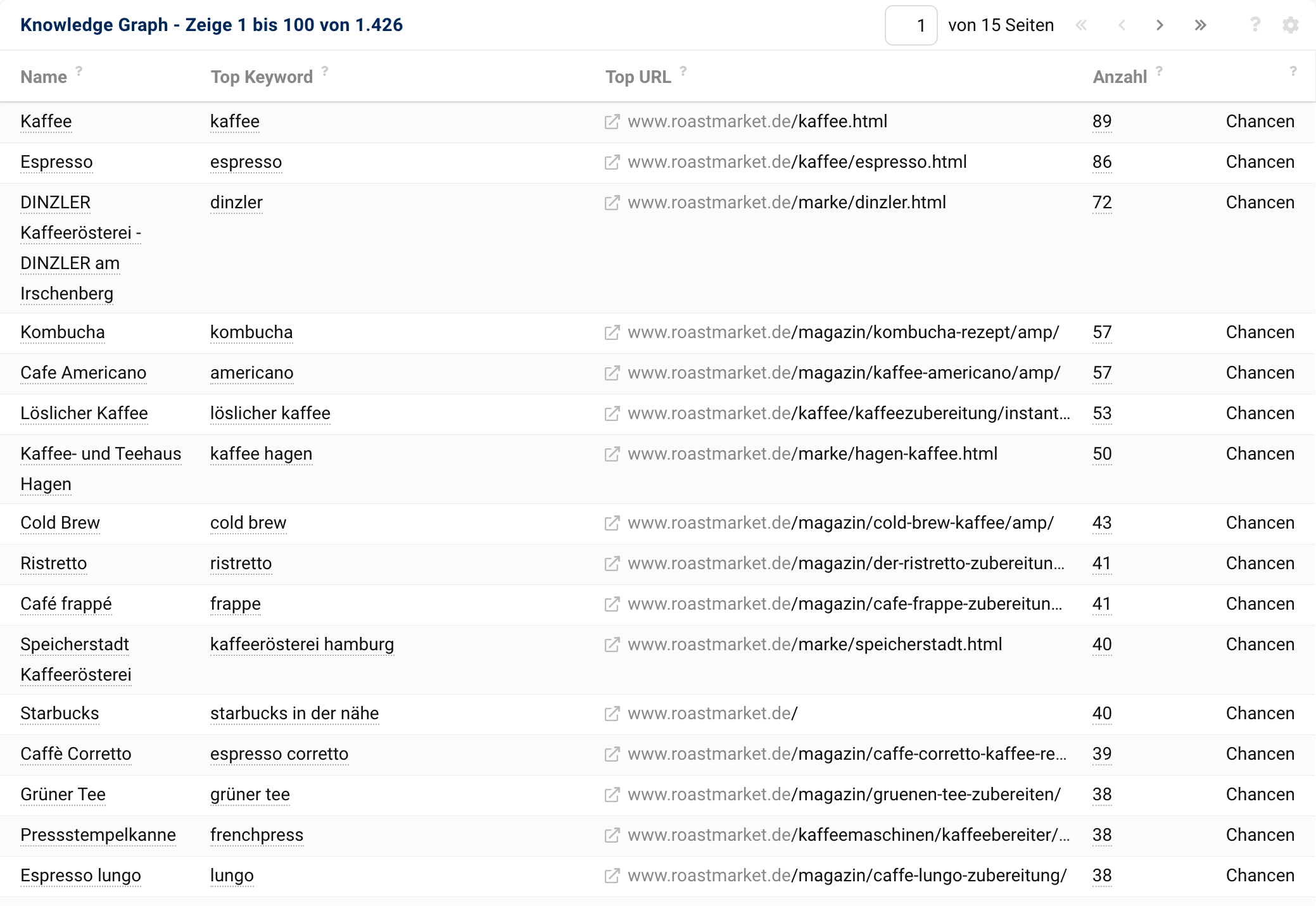Select the Café frappé entity name
Screen dimensions: 1316x906
click(x=66, y=604)
